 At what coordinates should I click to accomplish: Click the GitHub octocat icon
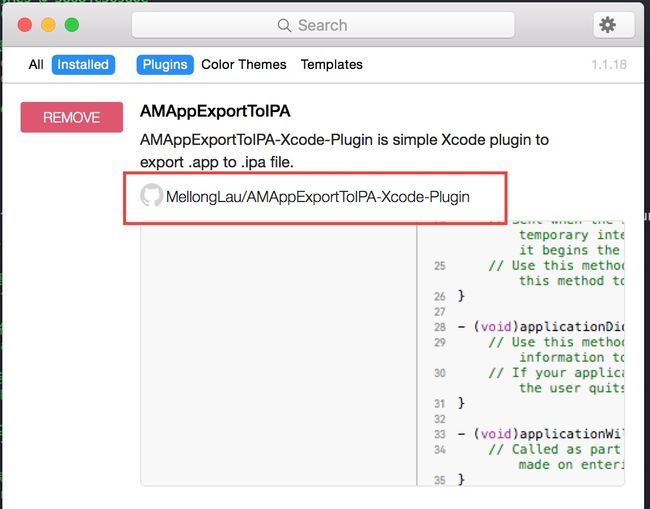click(151, 195)
